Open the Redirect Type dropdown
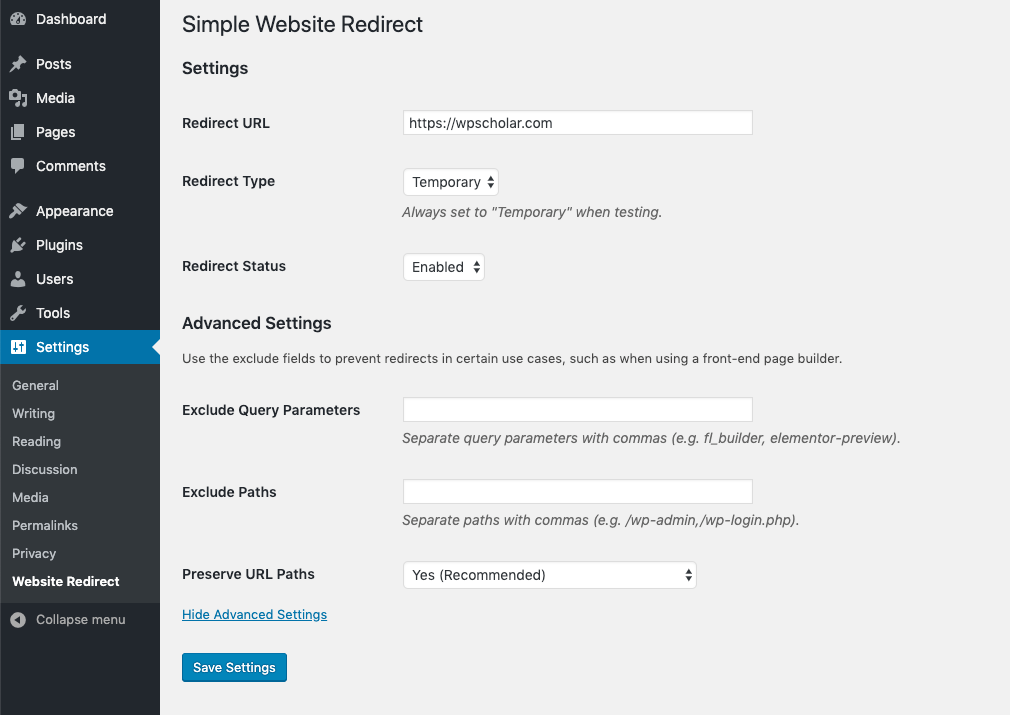 tap(451, 182)
